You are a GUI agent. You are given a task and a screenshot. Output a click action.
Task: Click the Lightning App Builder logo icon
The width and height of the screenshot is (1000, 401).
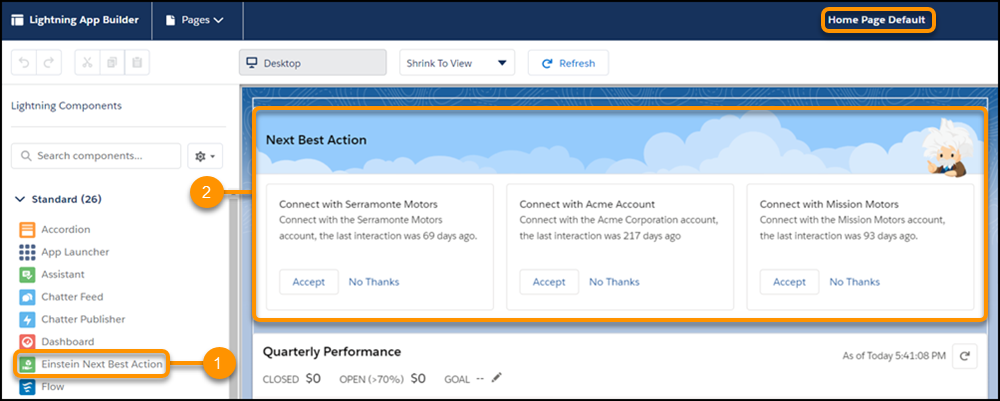(17, 20)
